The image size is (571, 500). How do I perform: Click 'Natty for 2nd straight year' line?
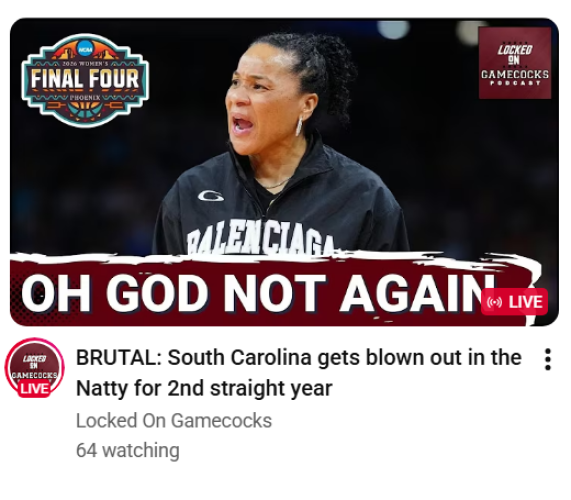tap(204, 388)
